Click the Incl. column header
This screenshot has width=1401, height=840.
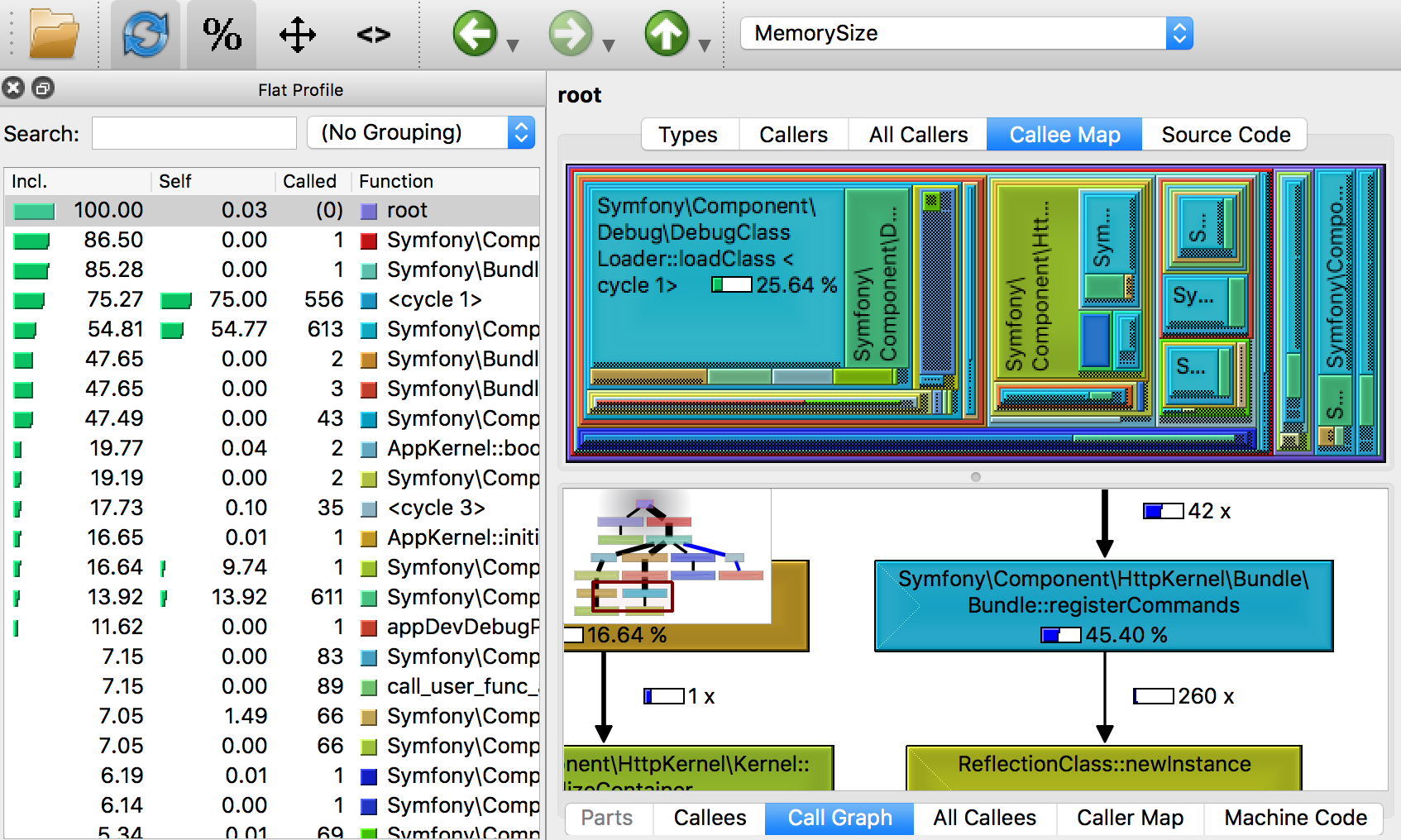click(x=30, y=181)
